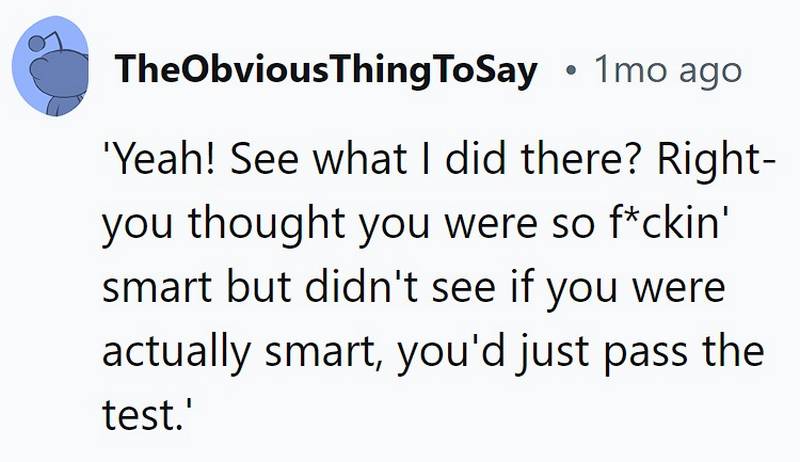
Task: Click the first word 'smart' starting the third line
Action: 157,289
